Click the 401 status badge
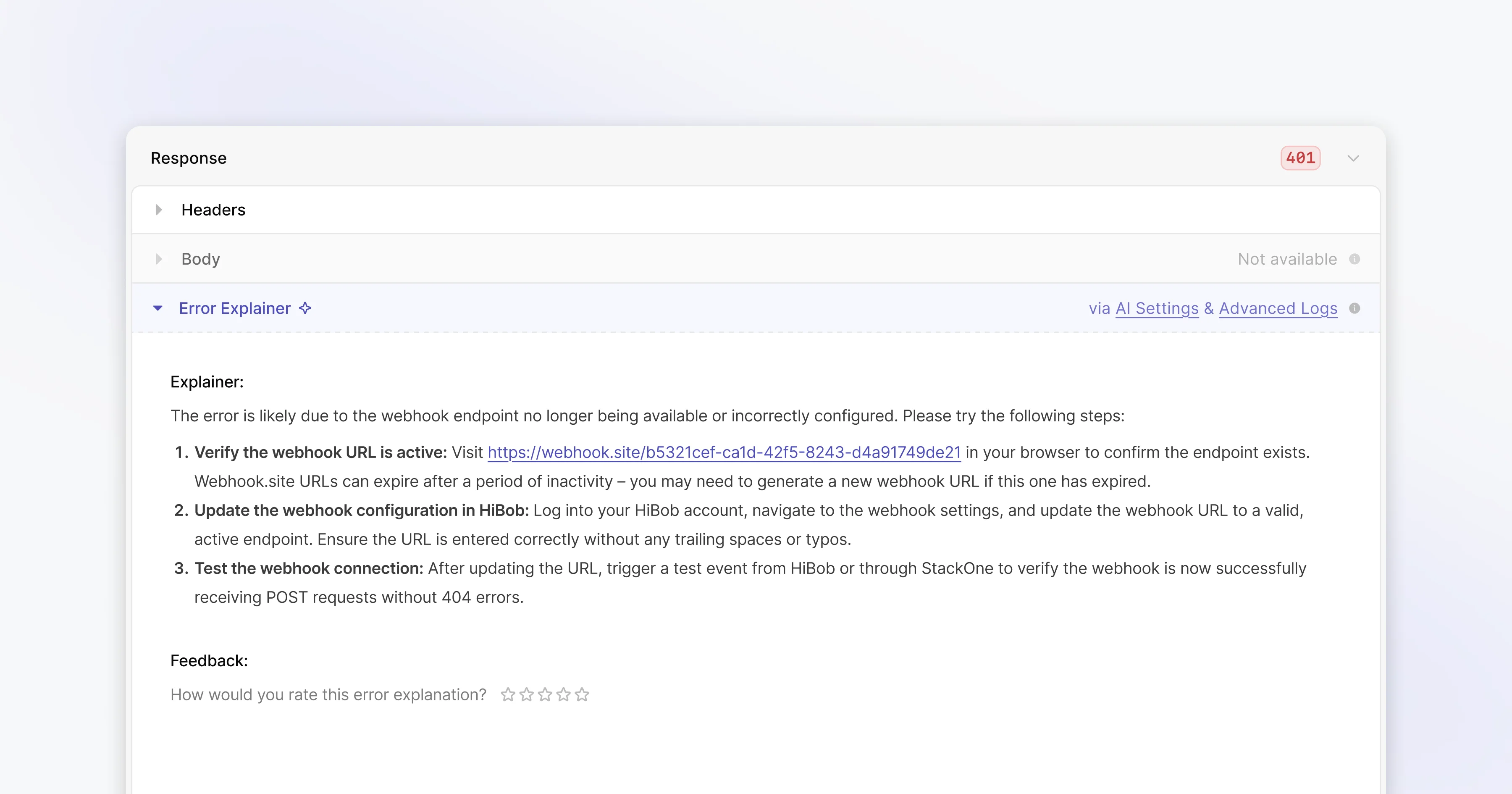The width and height of the screenshot is (1512, 794). point(1300,158)
